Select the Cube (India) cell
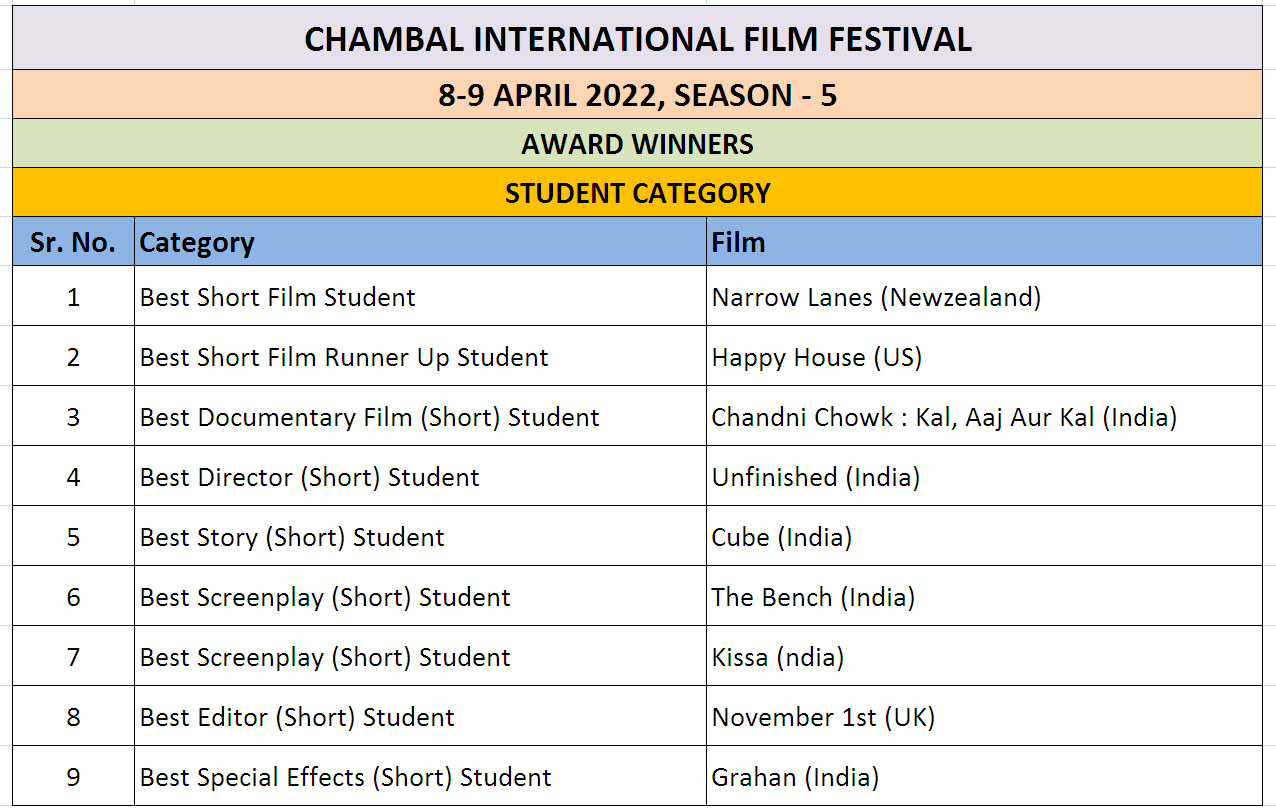Viewport: 1276px width, 812px height. click(984, 536)
